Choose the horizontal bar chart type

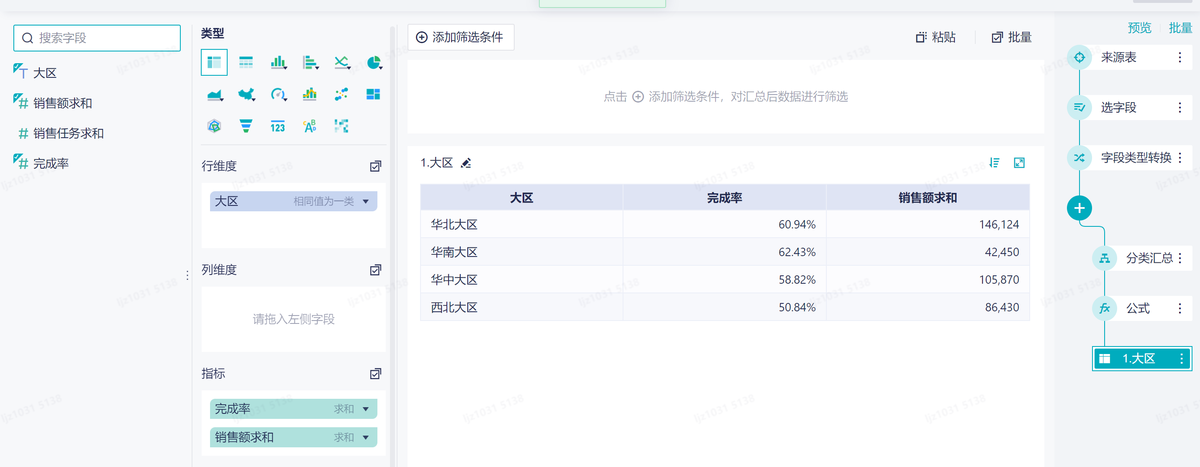click(311, 63)
